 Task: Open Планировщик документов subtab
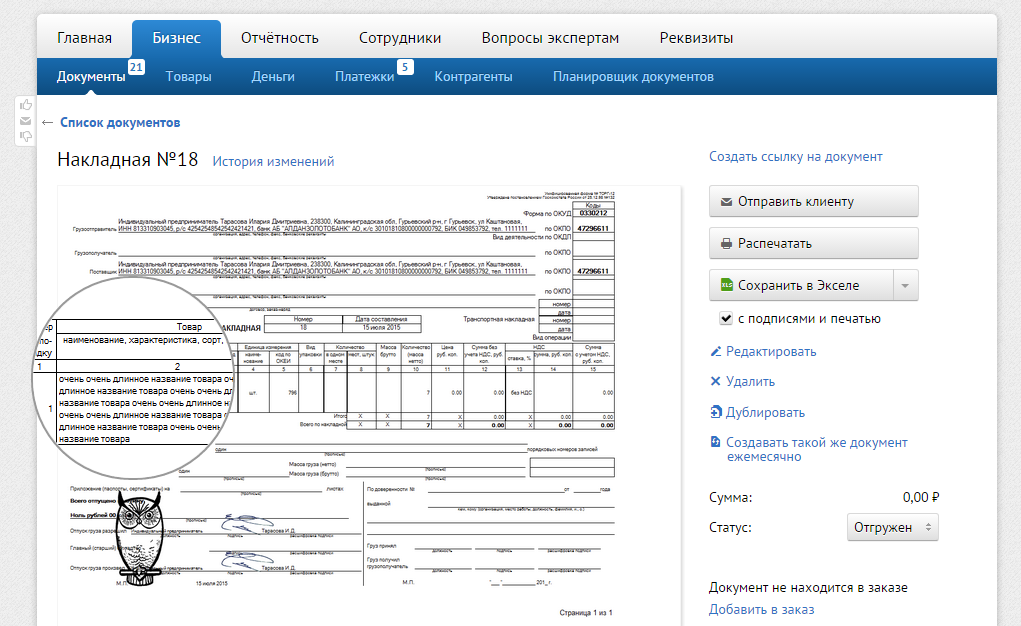pyautogui.click(x=633, y=77)
